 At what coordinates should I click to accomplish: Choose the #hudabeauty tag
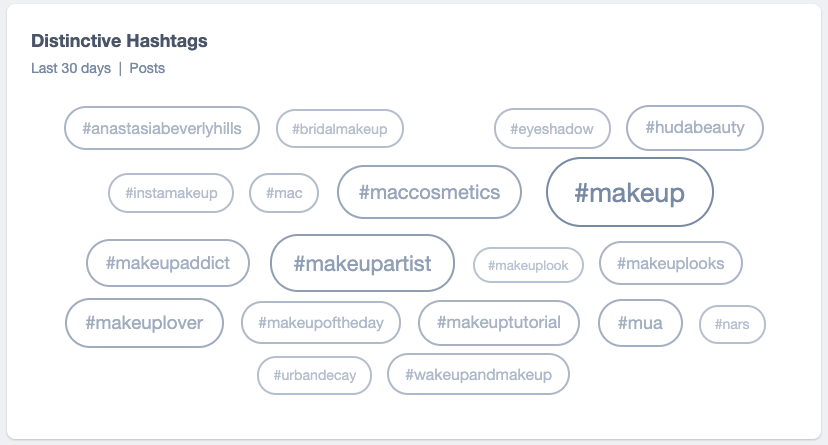point(694,128)
